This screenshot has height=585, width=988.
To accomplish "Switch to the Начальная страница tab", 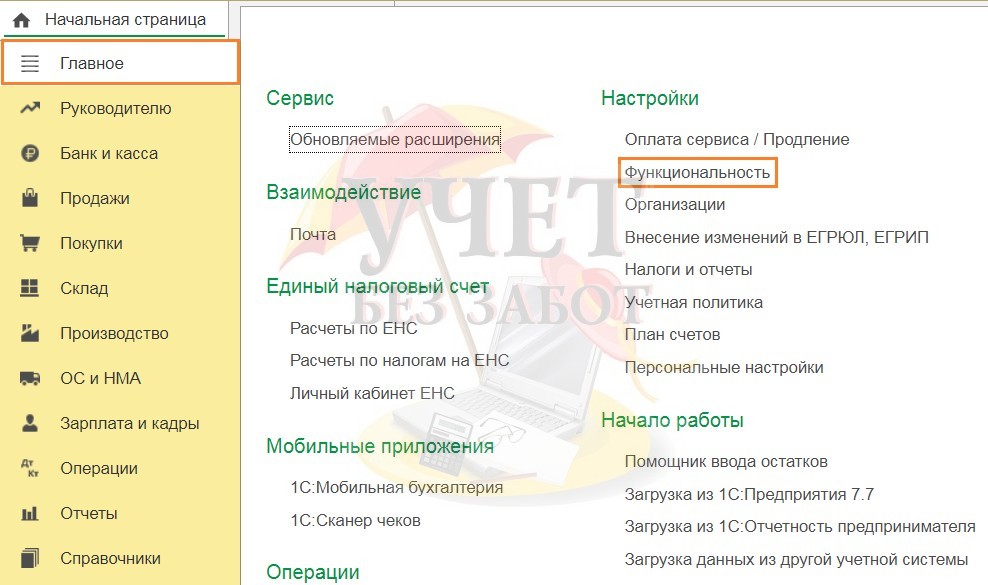I will click(x=125, y=19).
